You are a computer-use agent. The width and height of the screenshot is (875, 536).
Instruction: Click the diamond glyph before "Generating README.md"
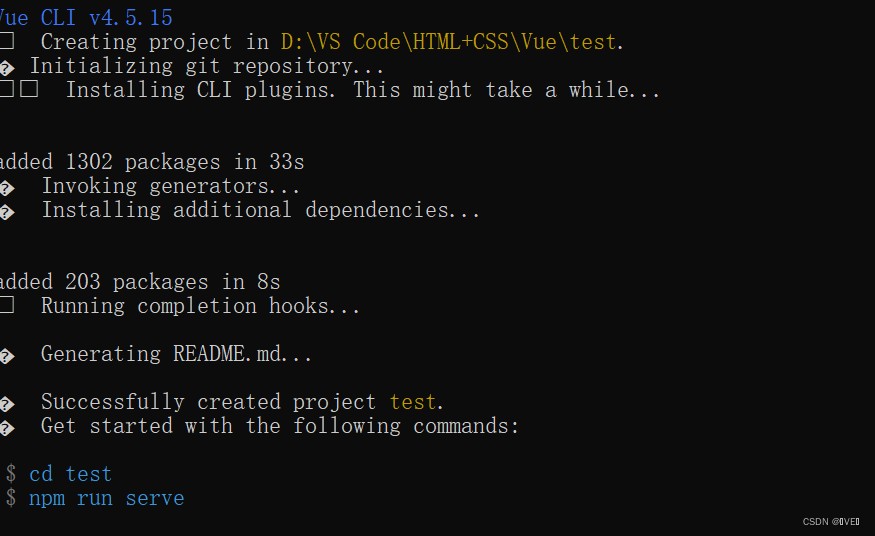[7, 355]
